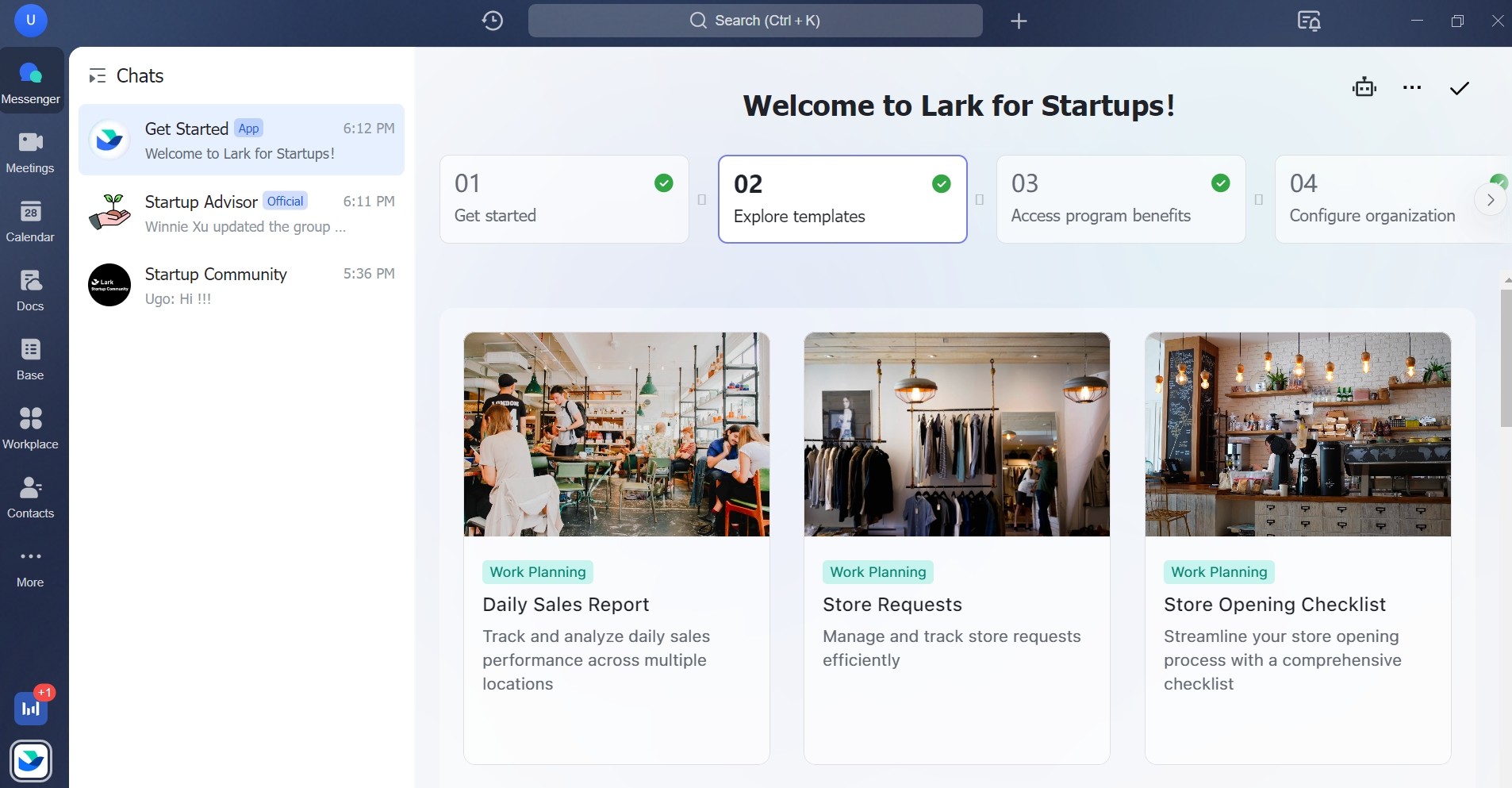The width and height of the screenshot is (1512, 788).
Task: Select step 01 Get started
Action: click(564, 199)
